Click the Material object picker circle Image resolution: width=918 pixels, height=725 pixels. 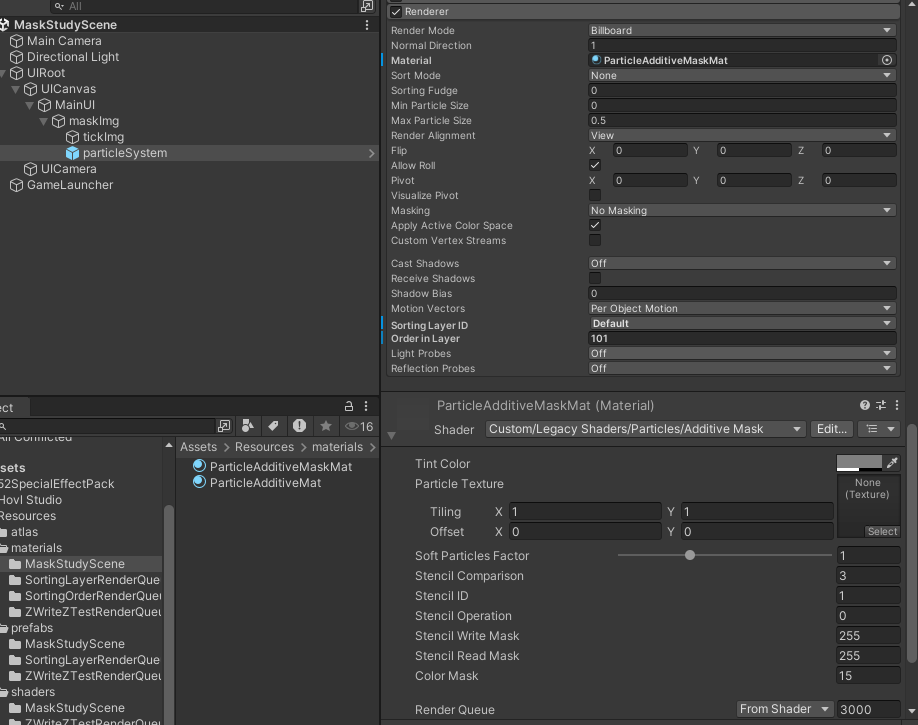886,60
